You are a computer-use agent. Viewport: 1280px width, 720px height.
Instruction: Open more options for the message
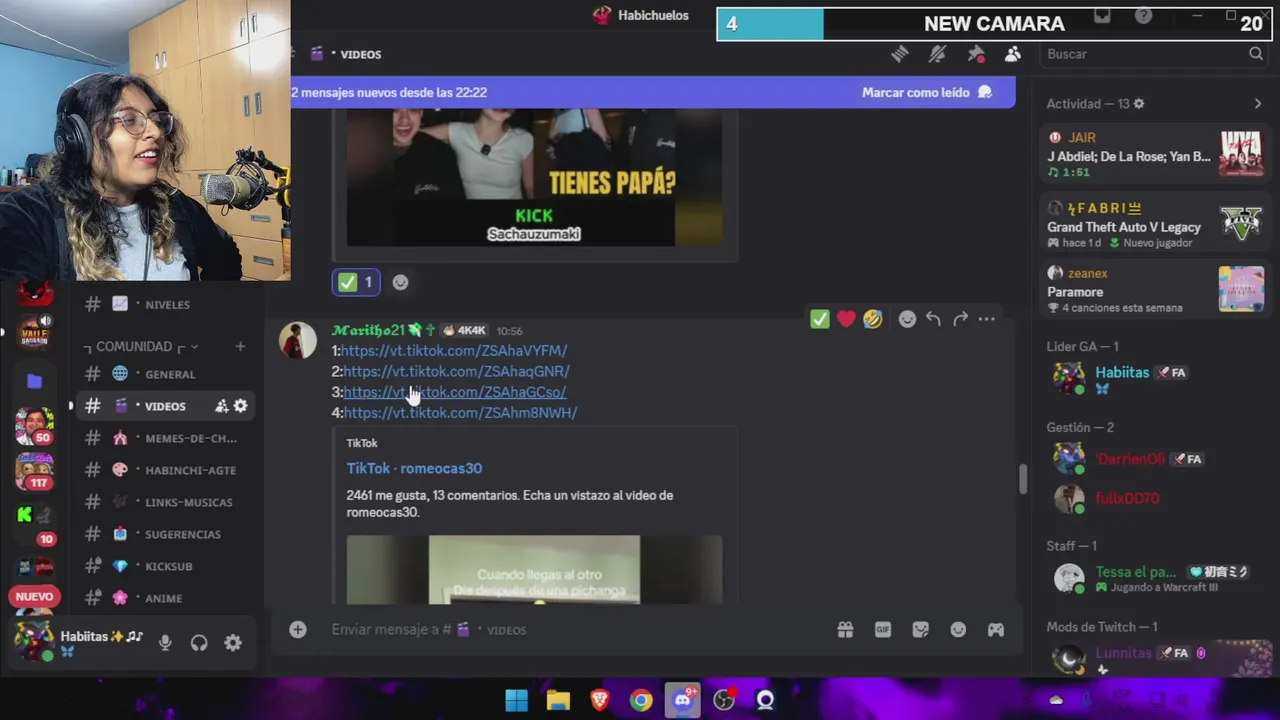[987, 319]
